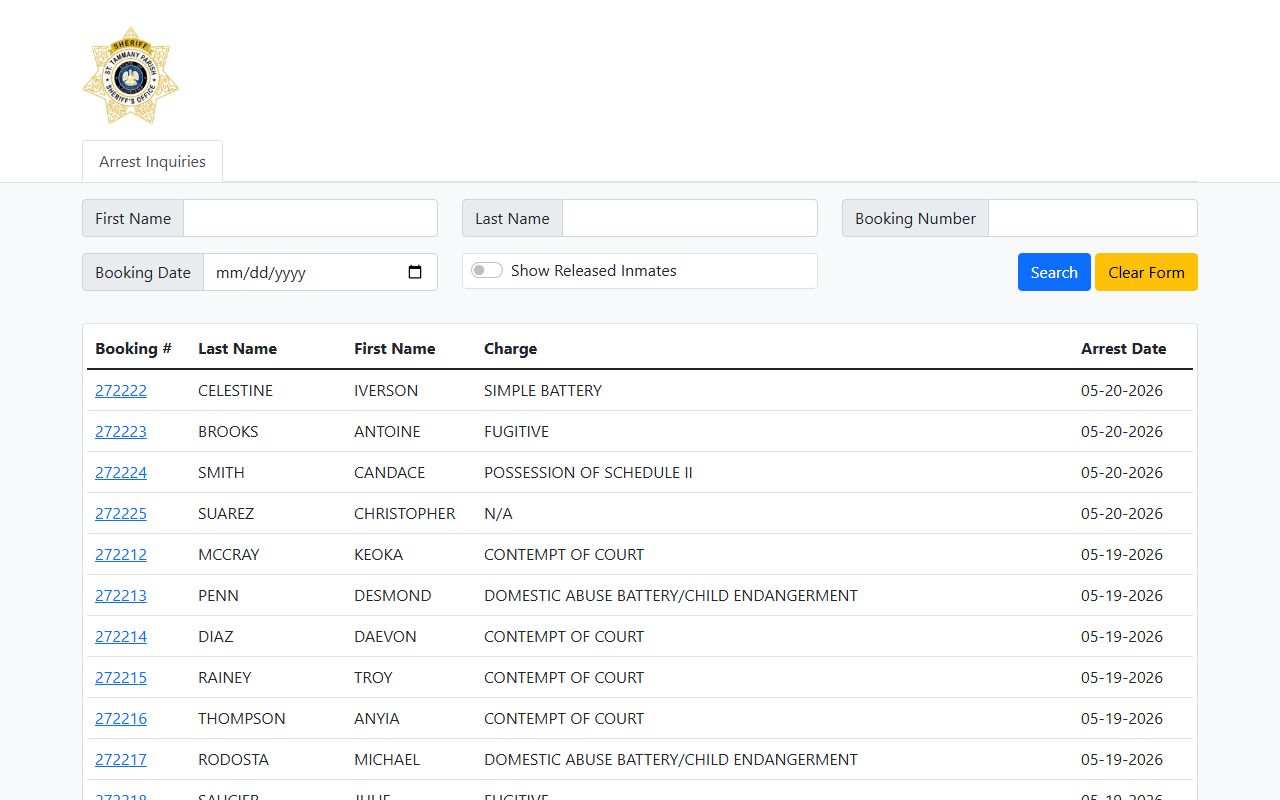Open booking number 272225 link

point(121,513)
